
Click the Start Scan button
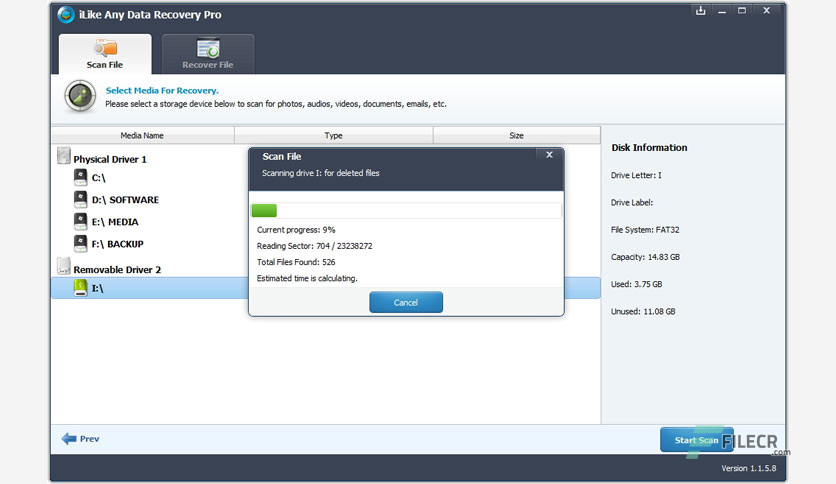pos(696,440)
